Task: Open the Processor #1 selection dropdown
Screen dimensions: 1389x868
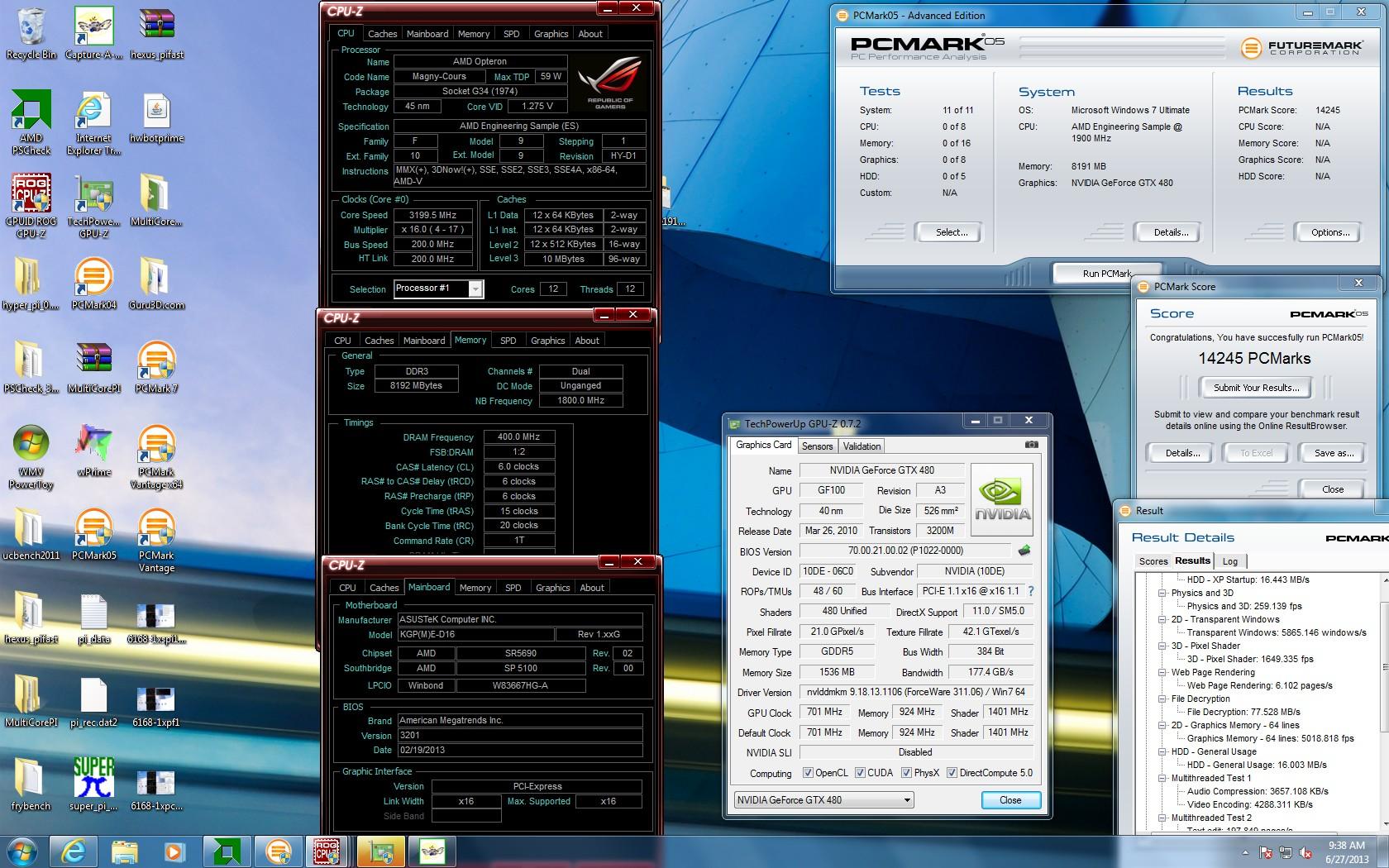Action: pos(475,289)
